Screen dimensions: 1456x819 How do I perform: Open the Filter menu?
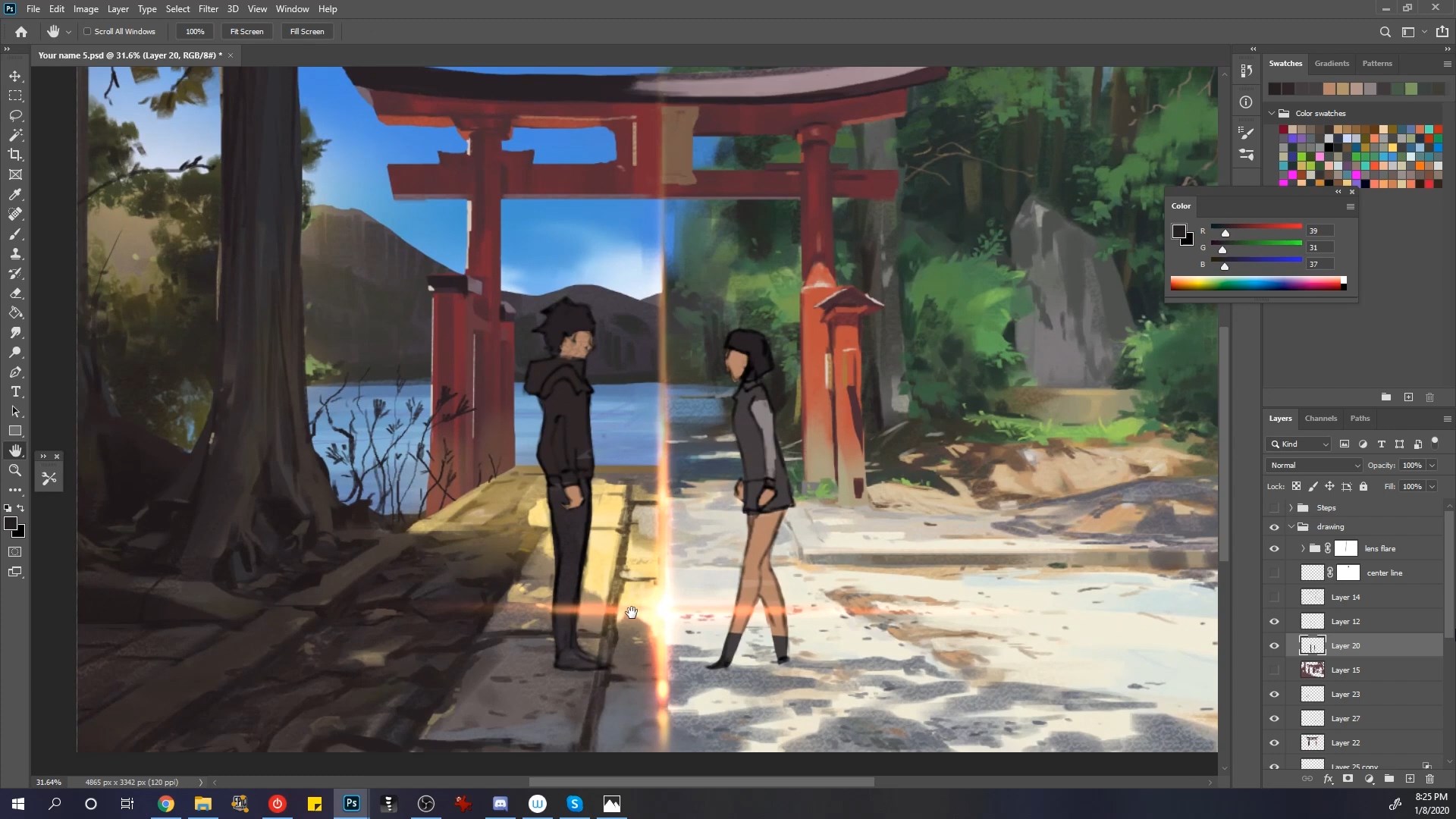(x=208, y=9)
